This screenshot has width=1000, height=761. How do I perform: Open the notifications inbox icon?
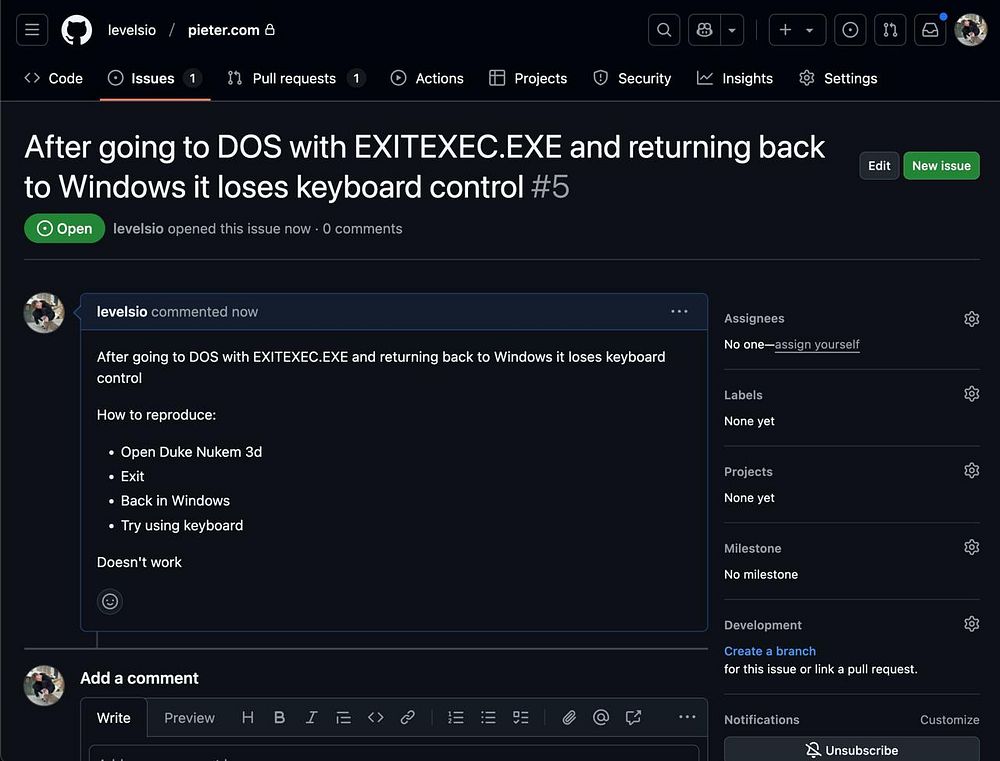(930, 30)
